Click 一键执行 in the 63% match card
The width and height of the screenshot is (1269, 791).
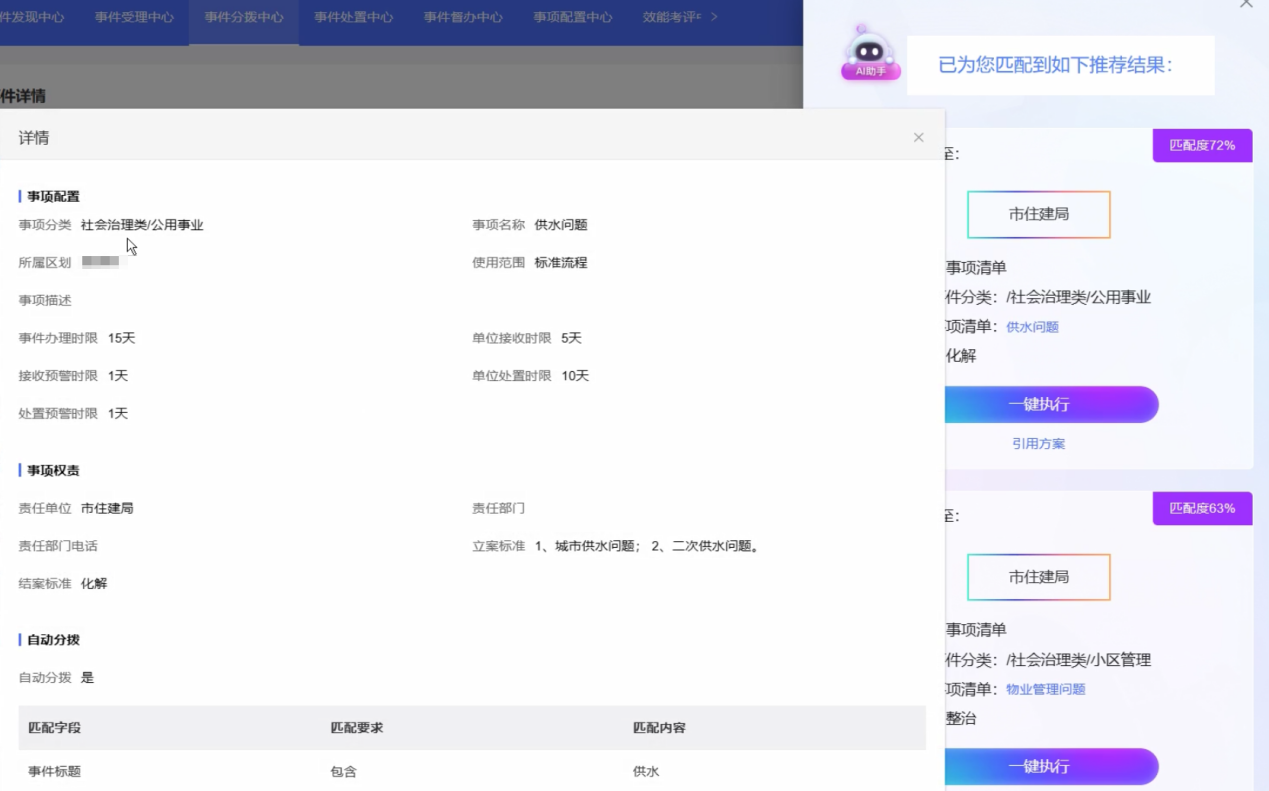click(x=1039, y=766)
